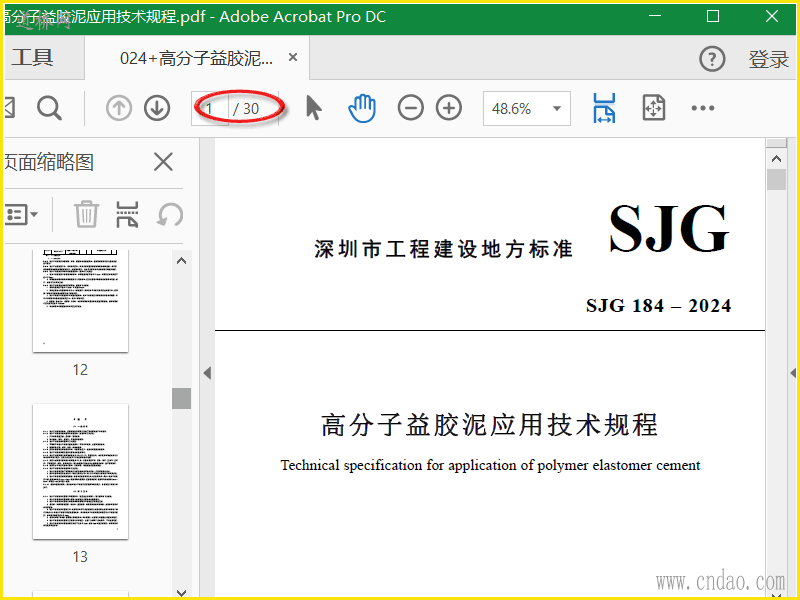Maximize the Acrobat window
Viewport: 800px width, 600px height.
click(713, 16)
